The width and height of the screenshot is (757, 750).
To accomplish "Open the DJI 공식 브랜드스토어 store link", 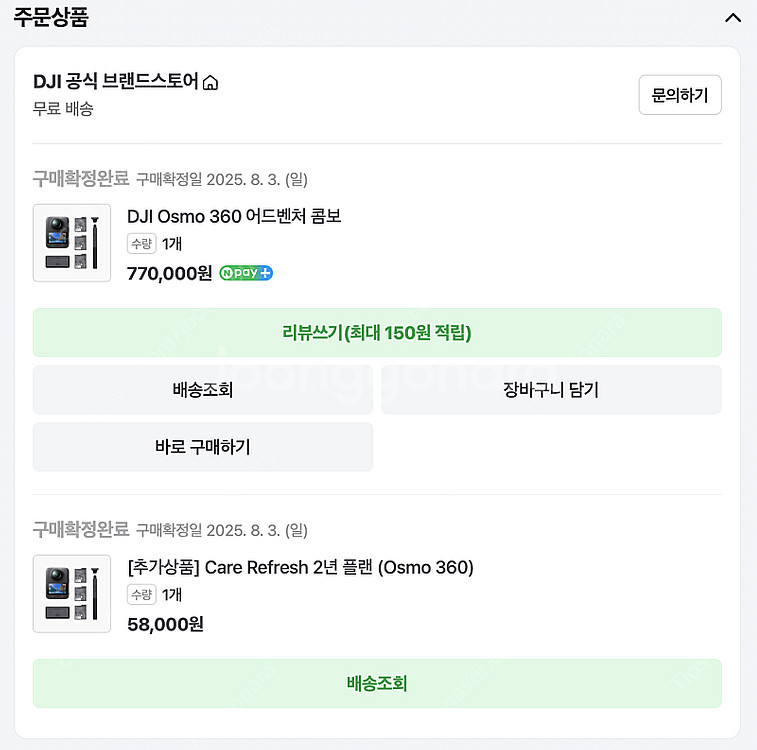I will (115, 82).
